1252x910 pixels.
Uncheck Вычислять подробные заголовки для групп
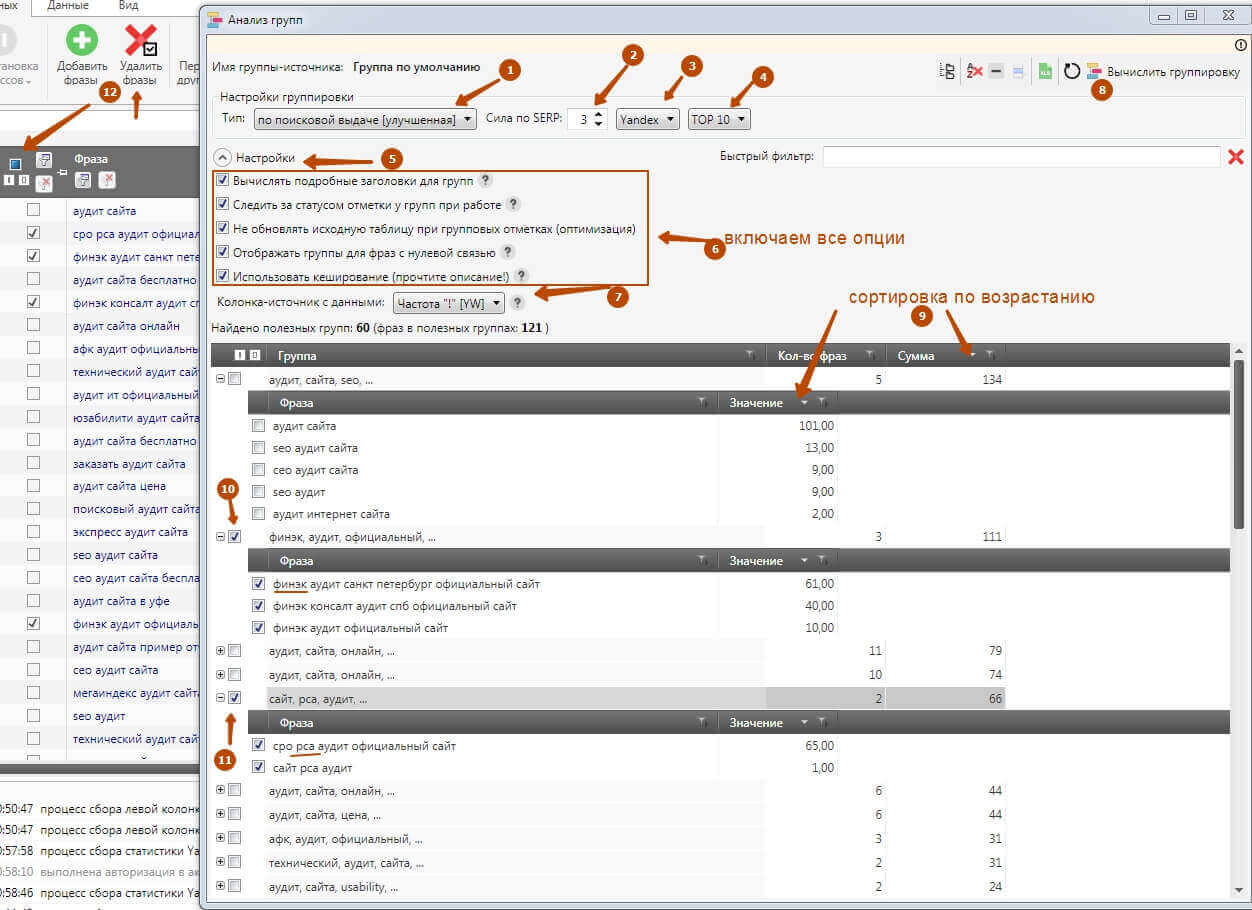point(223,180)
